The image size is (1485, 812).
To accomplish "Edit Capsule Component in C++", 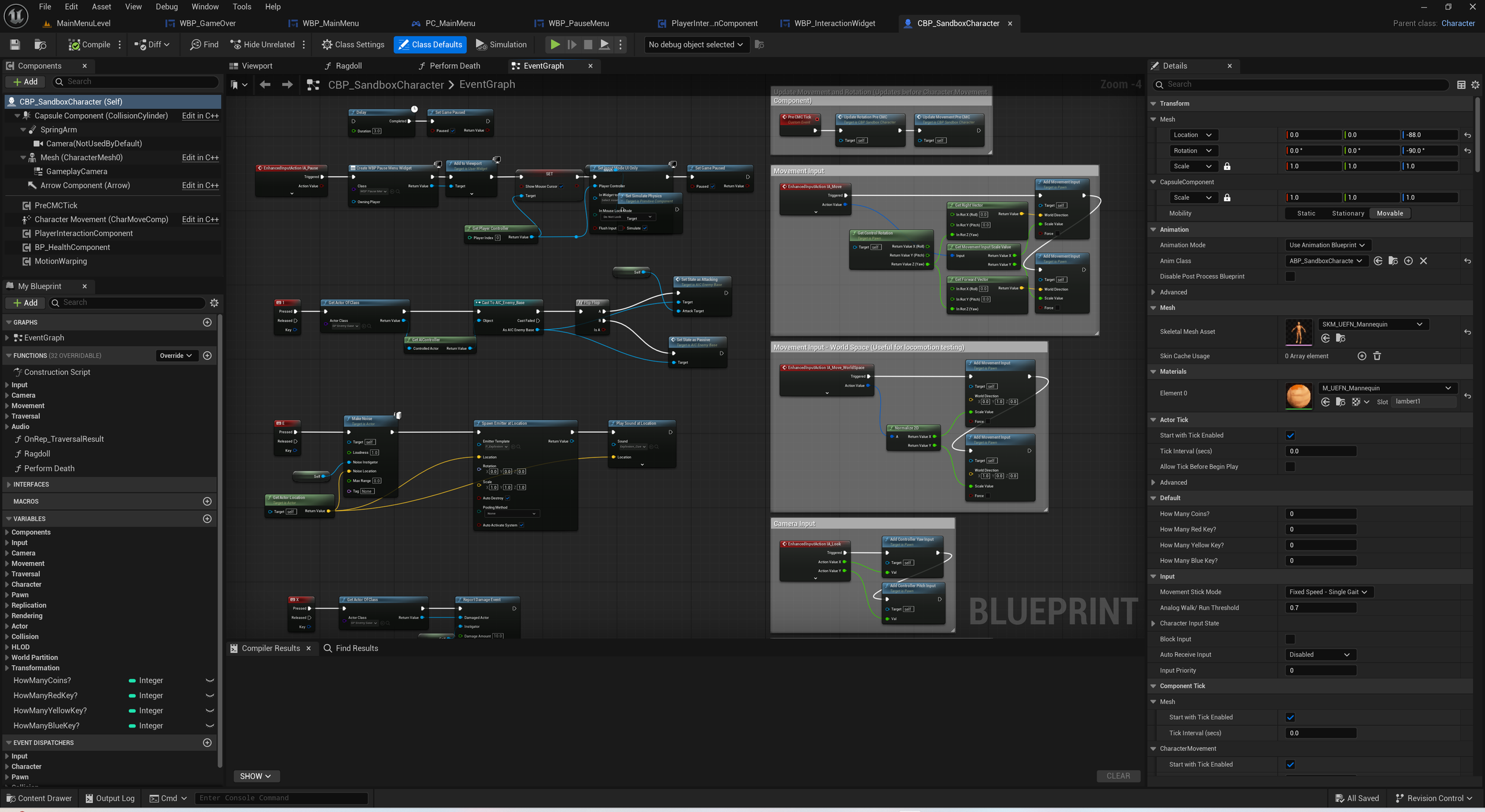I will coord(200,116).
